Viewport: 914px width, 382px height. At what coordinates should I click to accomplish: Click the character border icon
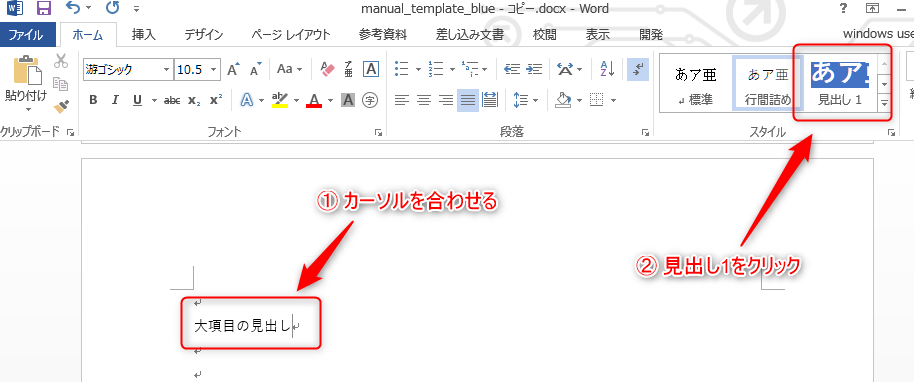point(371,69)
